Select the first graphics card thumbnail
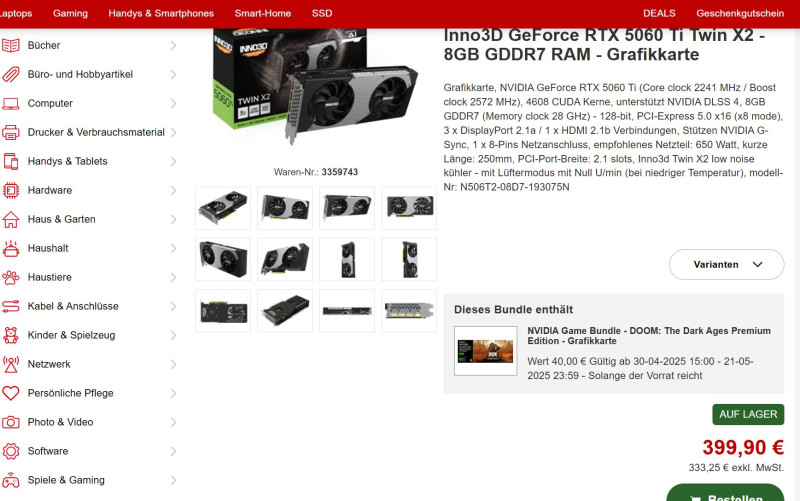Viewport: 800px width, 501px height. [x=223, y=208]
